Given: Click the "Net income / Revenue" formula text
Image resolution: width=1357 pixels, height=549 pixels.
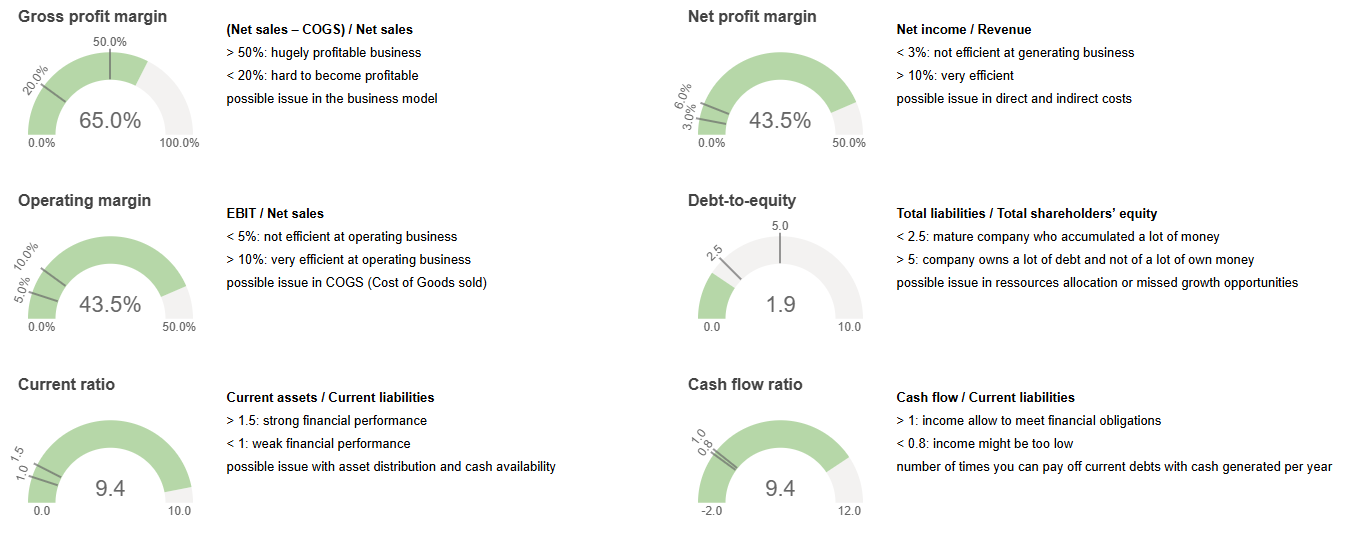Looking at the screenshot, I should [963, 30].
